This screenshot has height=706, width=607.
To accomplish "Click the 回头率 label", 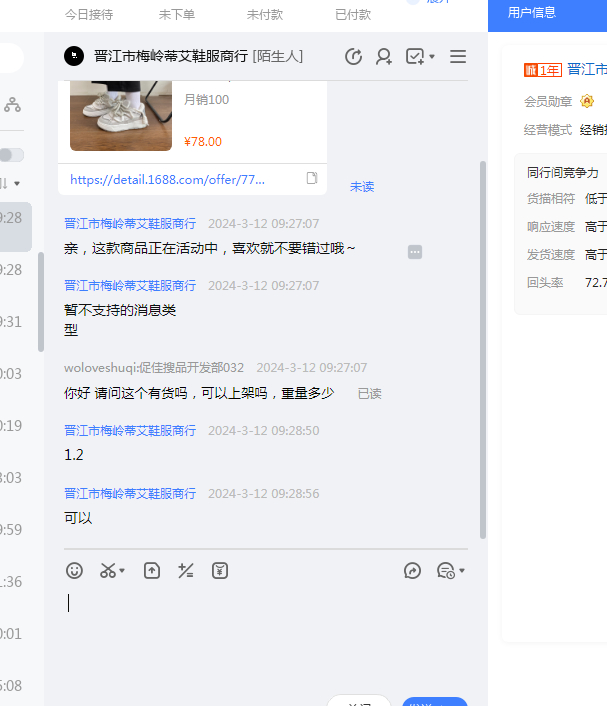I will [545, 283].
